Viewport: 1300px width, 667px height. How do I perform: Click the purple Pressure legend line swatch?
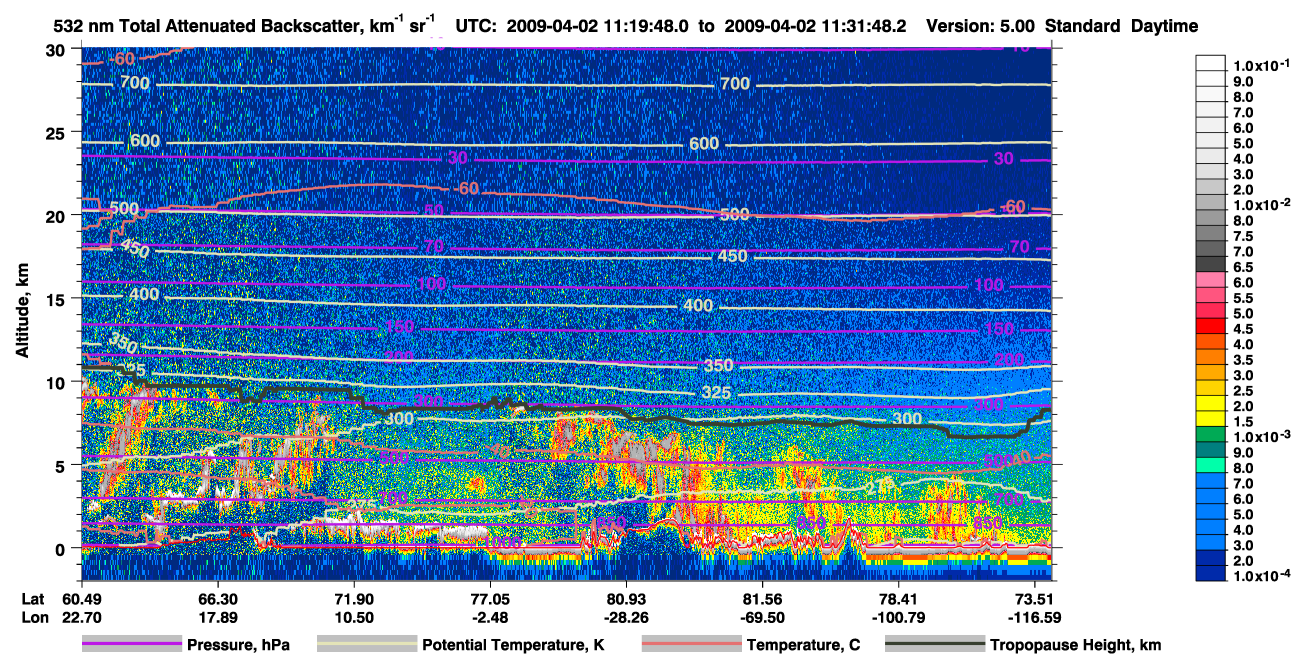pyautogui.click(x=131, y=645)
